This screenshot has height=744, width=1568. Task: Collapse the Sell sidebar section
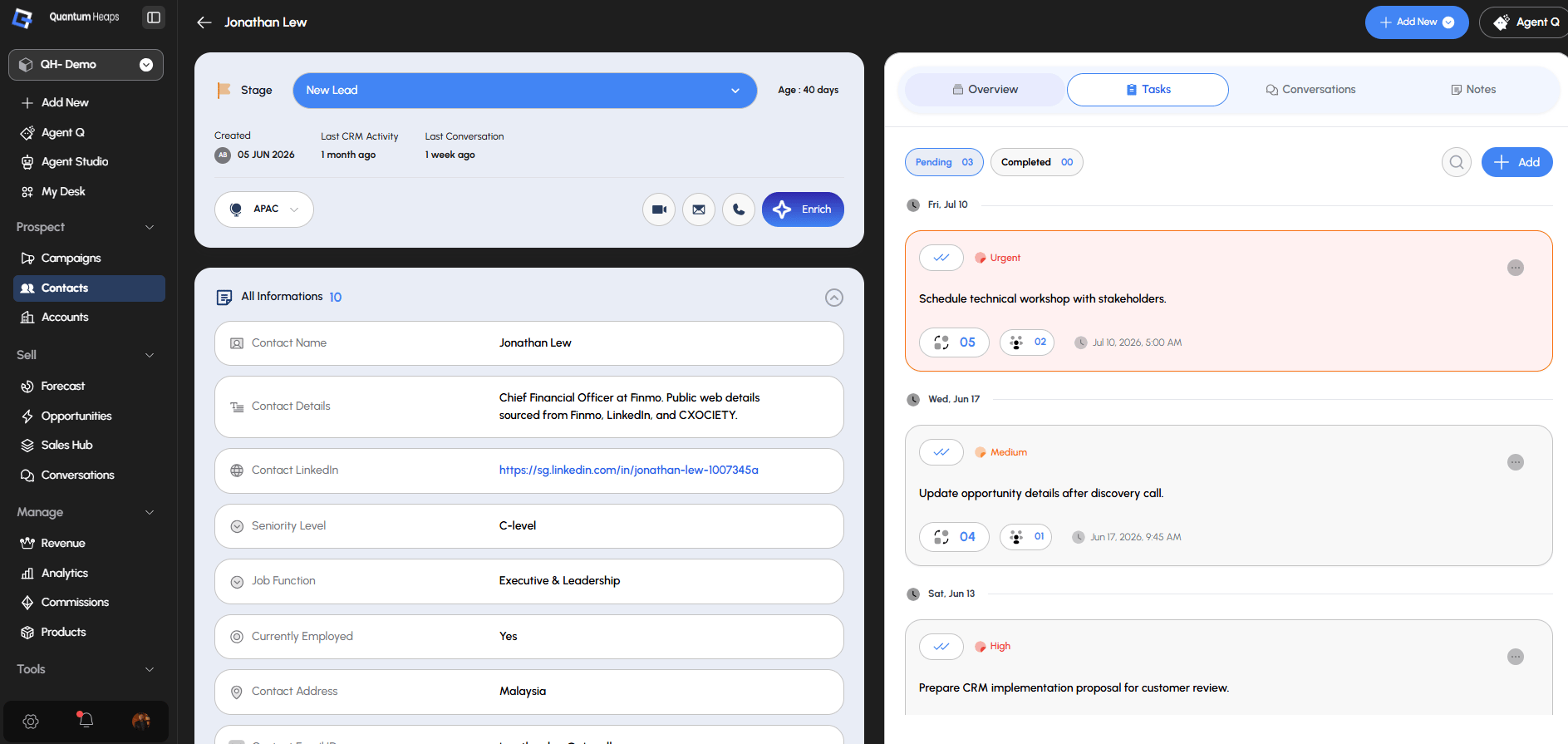pos(150,356)
